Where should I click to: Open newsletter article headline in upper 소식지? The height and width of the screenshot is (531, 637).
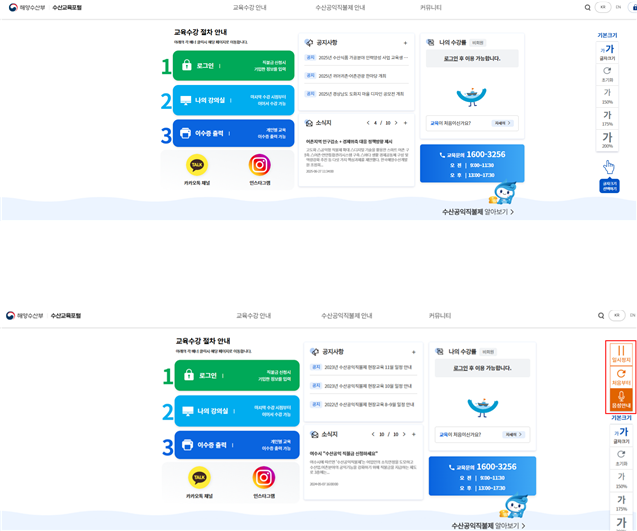[x=349, y=141]
